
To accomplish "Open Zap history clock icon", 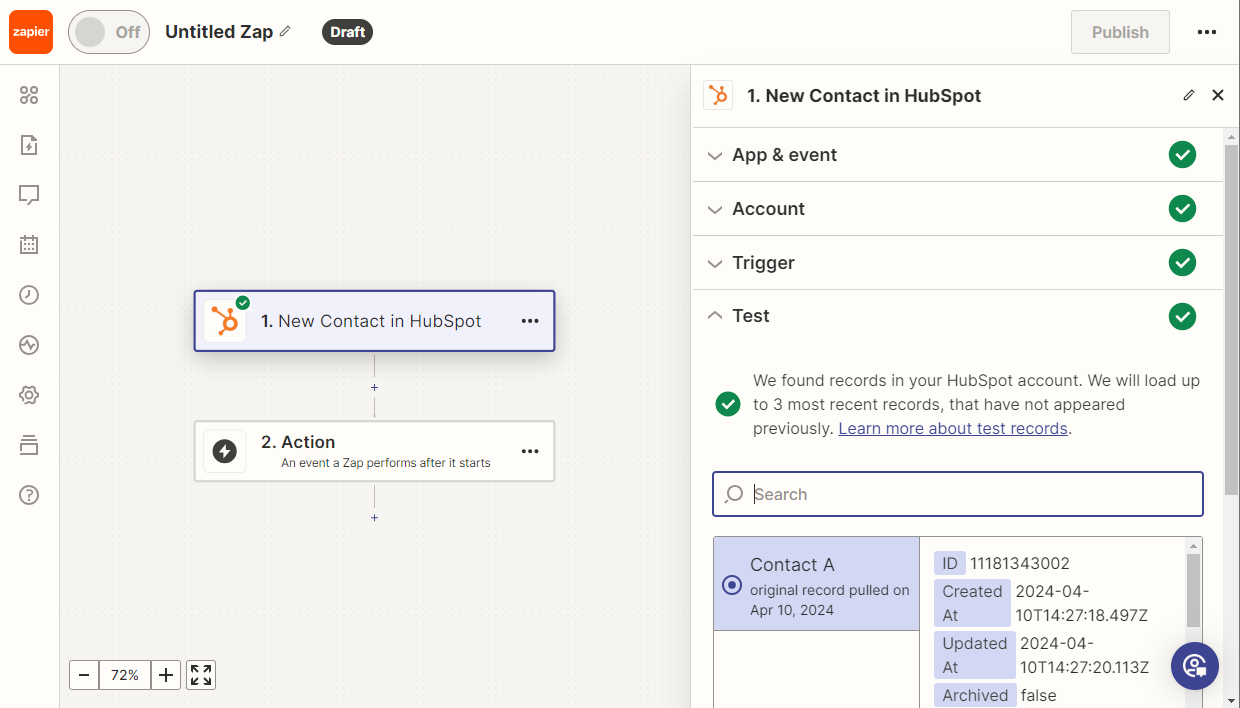I will tap(29, 295).
